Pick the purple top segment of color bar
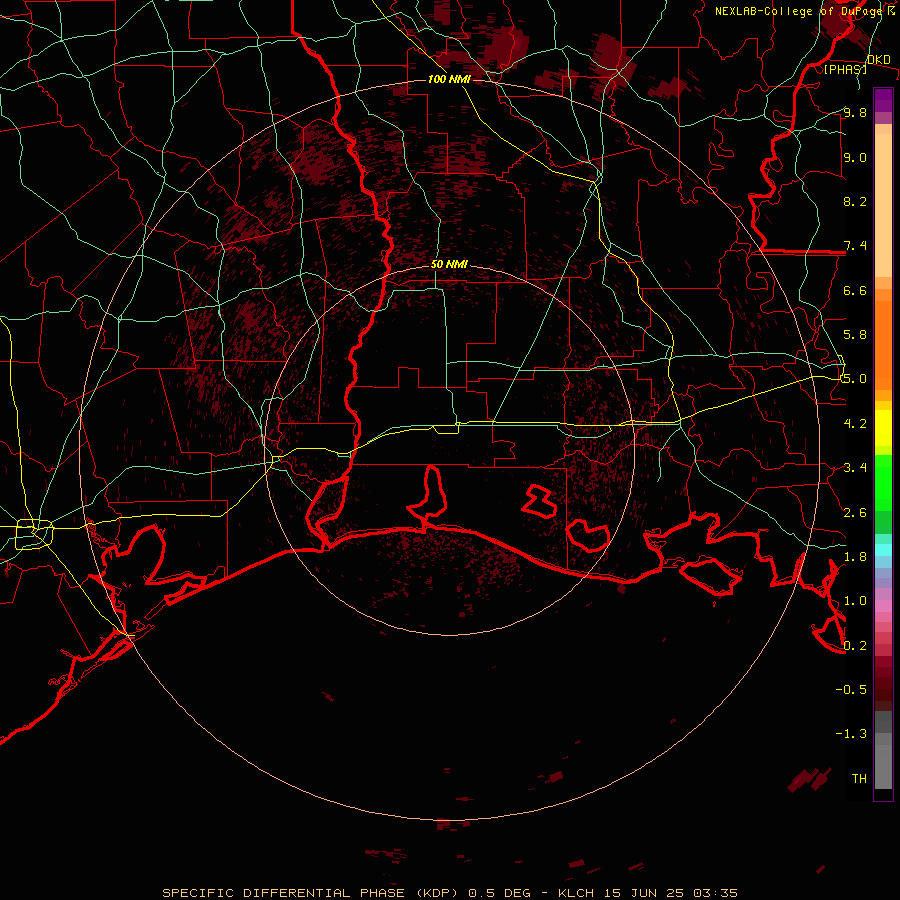This screenshot has height=900, width=900. [883, 100]
